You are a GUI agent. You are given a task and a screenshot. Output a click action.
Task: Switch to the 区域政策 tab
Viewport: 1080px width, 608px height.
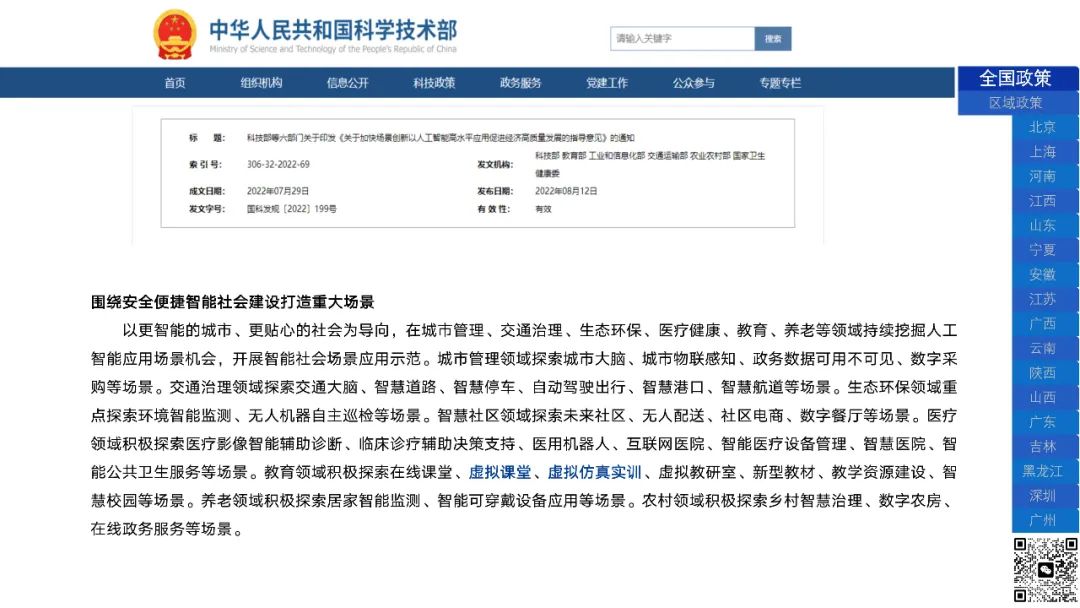(x=1015, y=103)
